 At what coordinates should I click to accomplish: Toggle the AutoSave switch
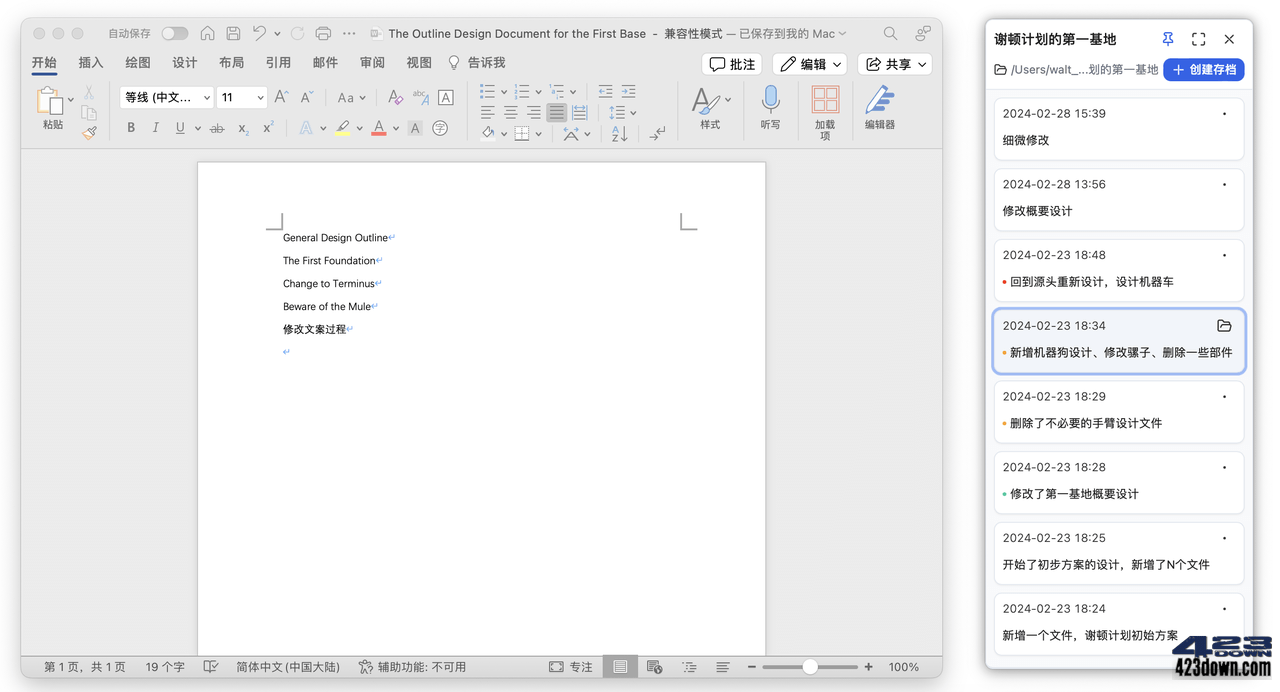pyautogui.click(x=175, y=34)
